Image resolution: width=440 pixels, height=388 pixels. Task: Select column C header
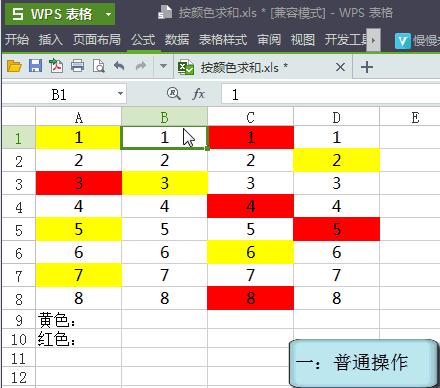point(250,117)
